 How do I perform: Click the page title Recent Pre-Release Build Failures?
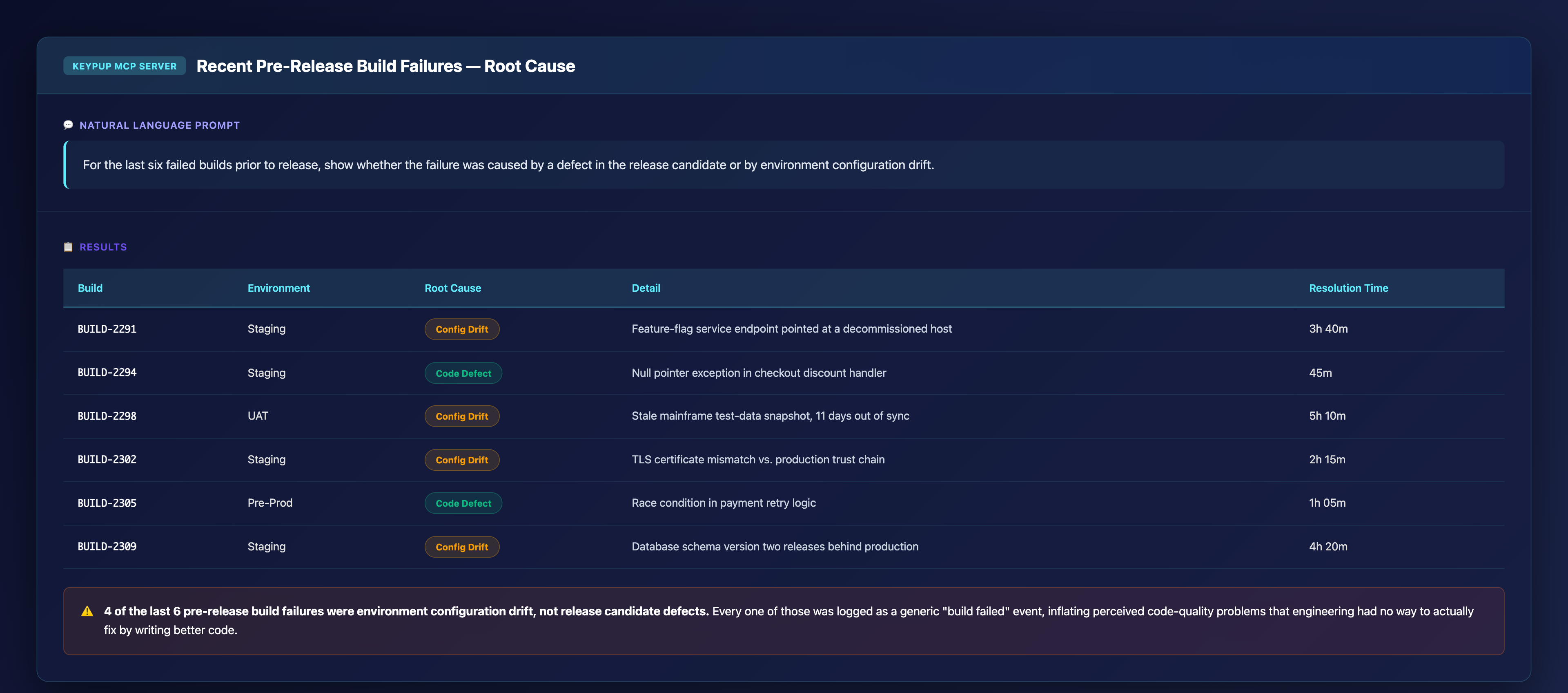tap(386, 66)
